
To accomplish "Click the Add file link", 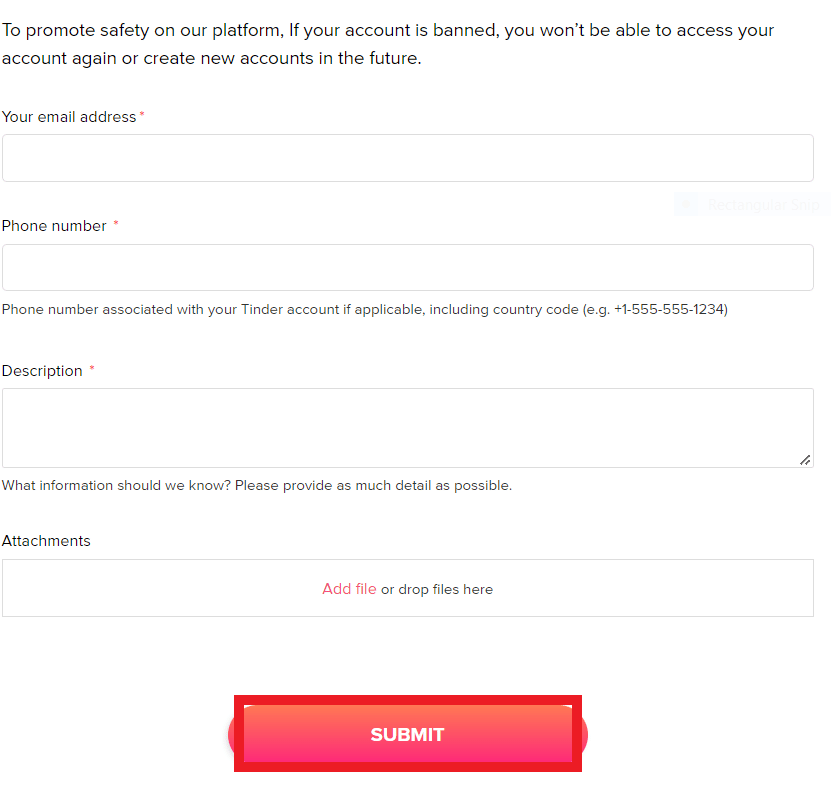I will click(349, 589).
